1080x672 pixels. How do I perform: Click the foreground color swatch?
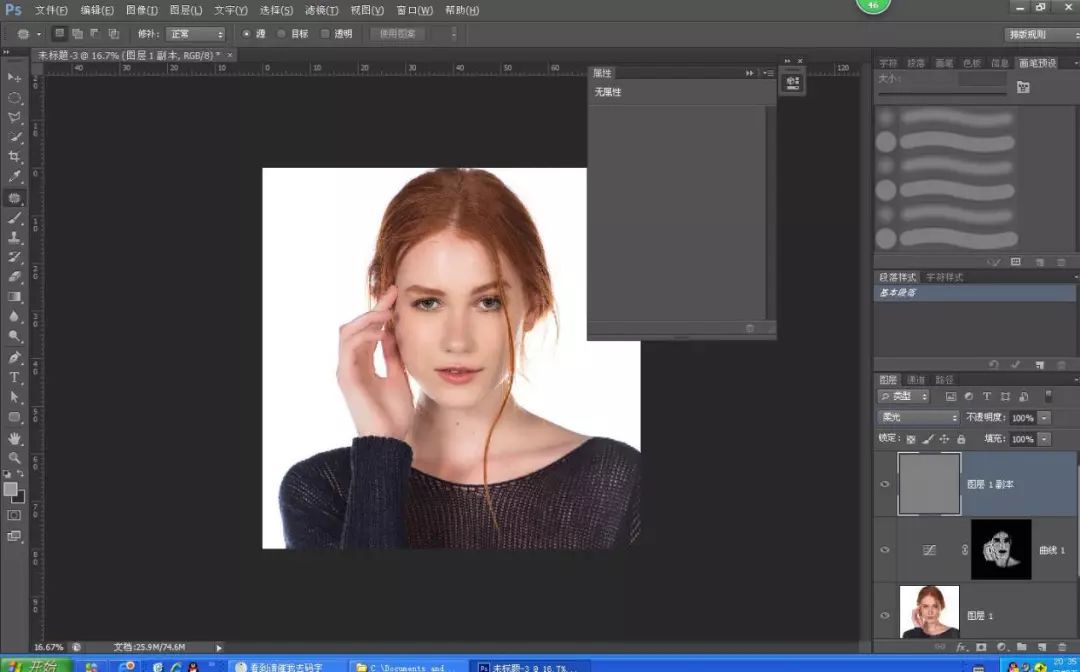click(11, 489)
